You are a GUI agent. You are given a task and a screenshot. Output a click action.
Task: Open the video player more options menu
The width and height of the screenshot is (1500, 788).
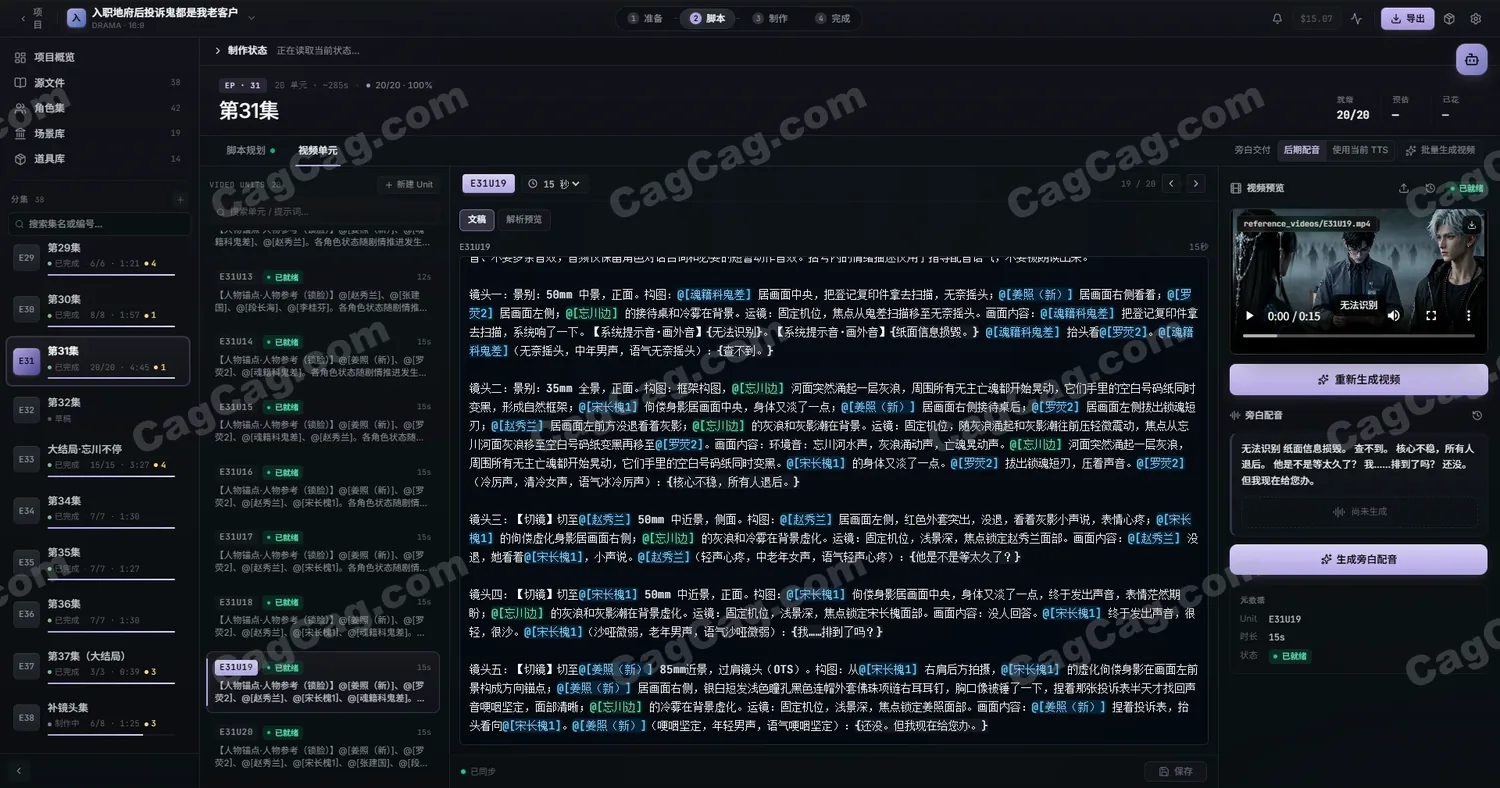tap(1468, 316)
